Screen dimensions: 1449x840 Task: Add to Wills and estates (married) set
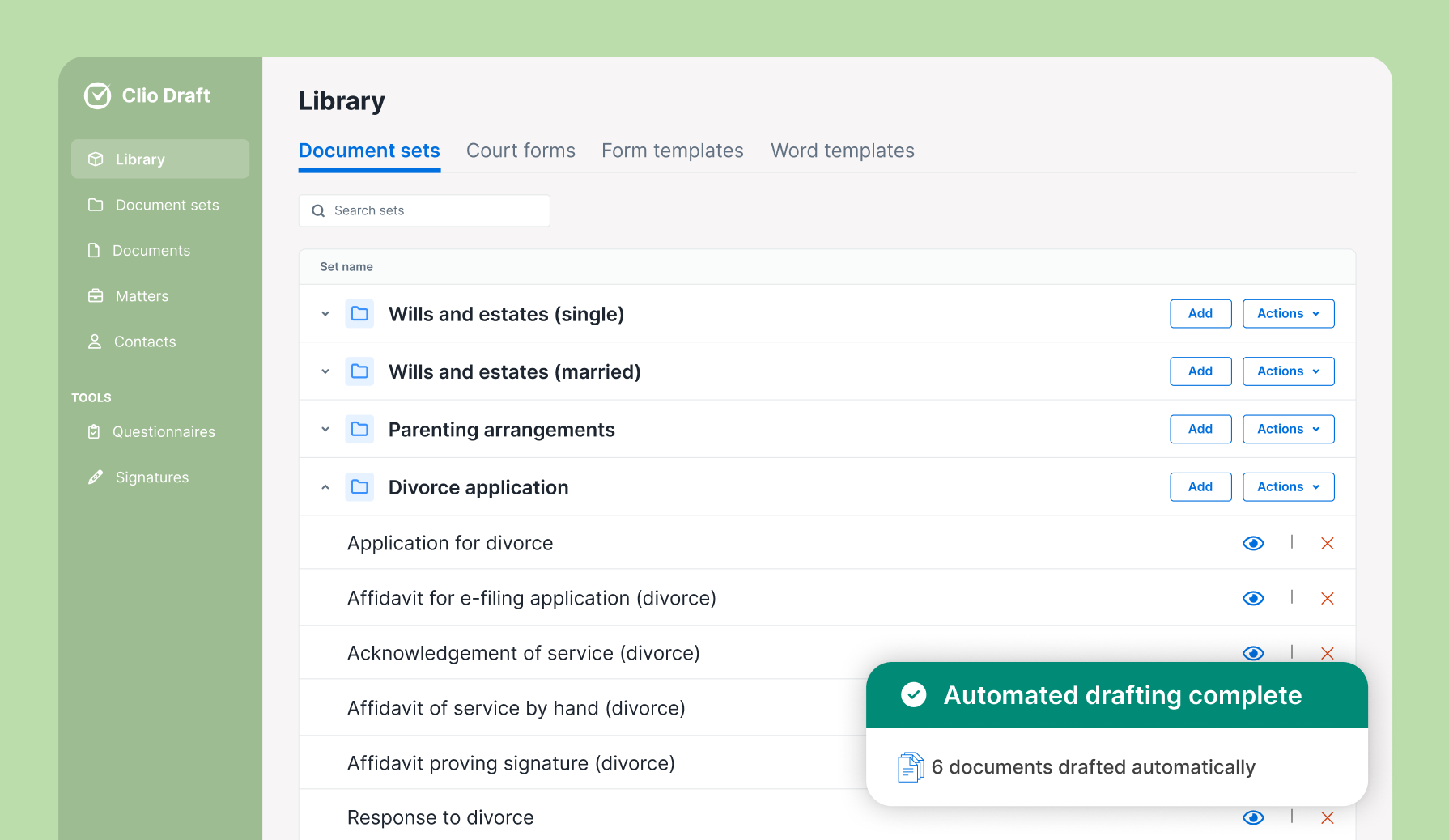tap(1200, 371)
